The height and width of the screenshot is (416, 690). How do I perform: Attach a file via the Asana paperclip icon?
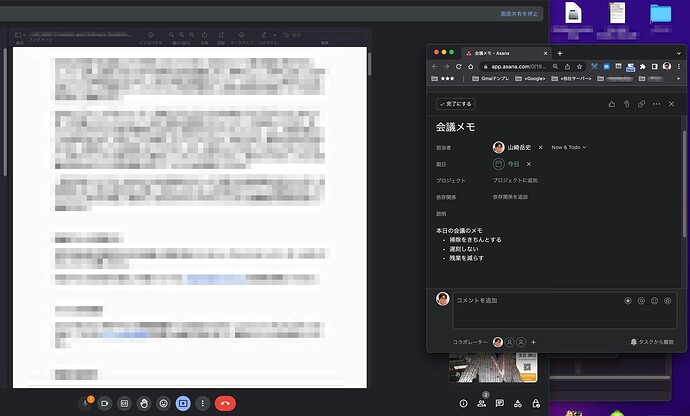point(627,104)
